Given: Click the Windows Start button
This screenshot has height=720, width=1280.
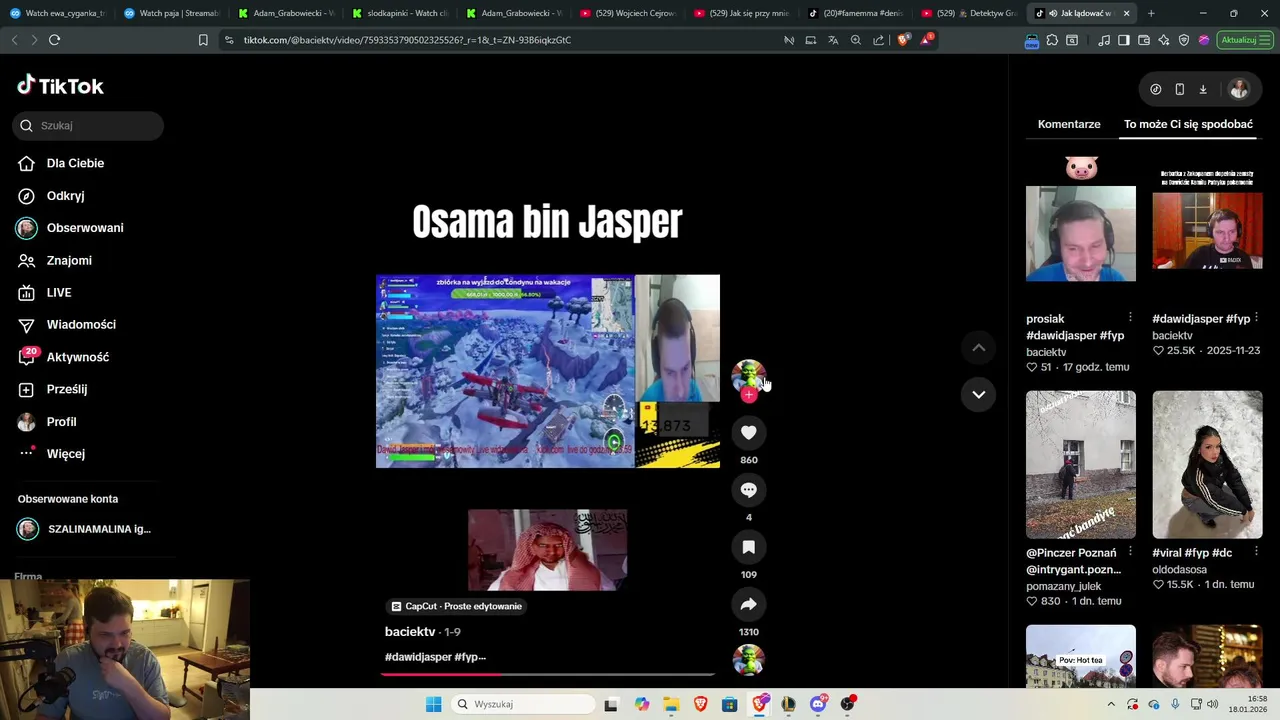Looking at the screenshot, I should pos(433,704).
